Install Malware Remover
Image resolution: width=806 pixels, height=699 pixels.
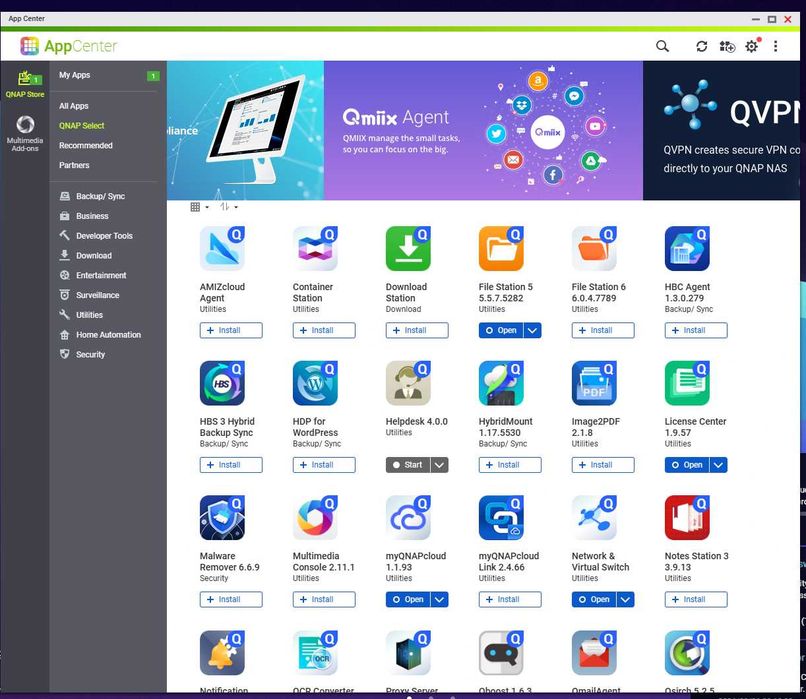(x=231, y=600)
